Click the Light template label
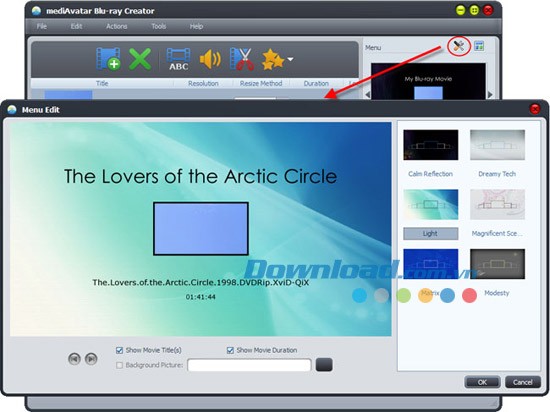Image resolution: width=550 pixels, height=412 pixels. (430, 234)
